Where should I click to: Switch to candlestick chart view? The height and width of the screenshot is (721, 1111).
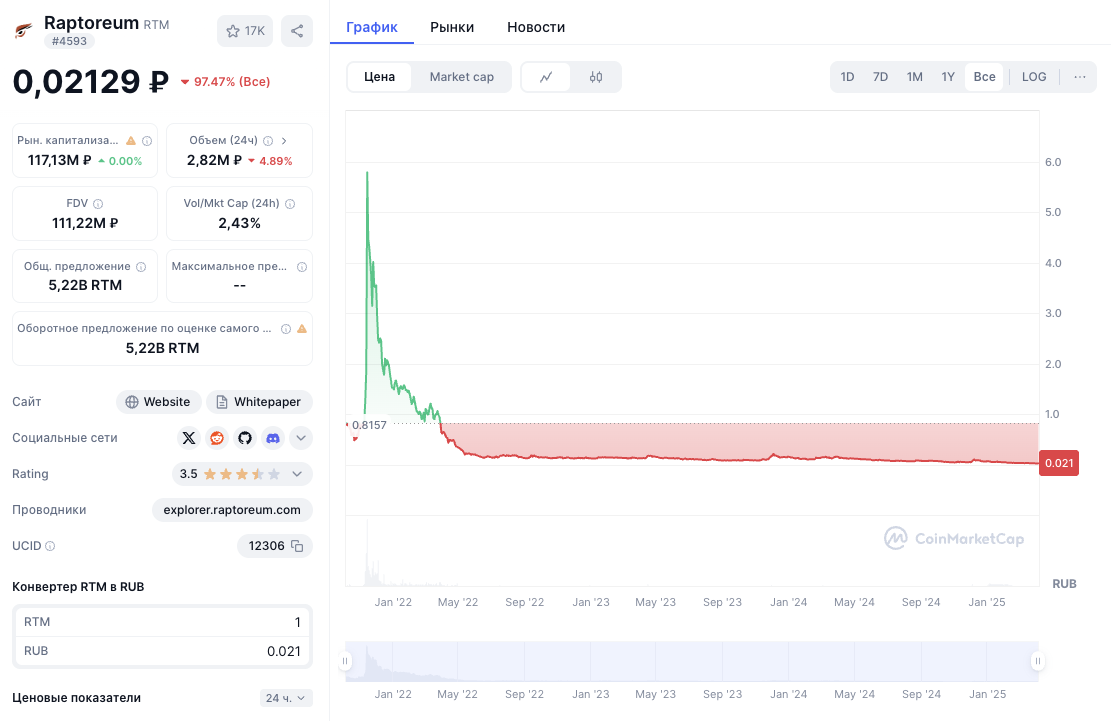click(x=596, y=77)
